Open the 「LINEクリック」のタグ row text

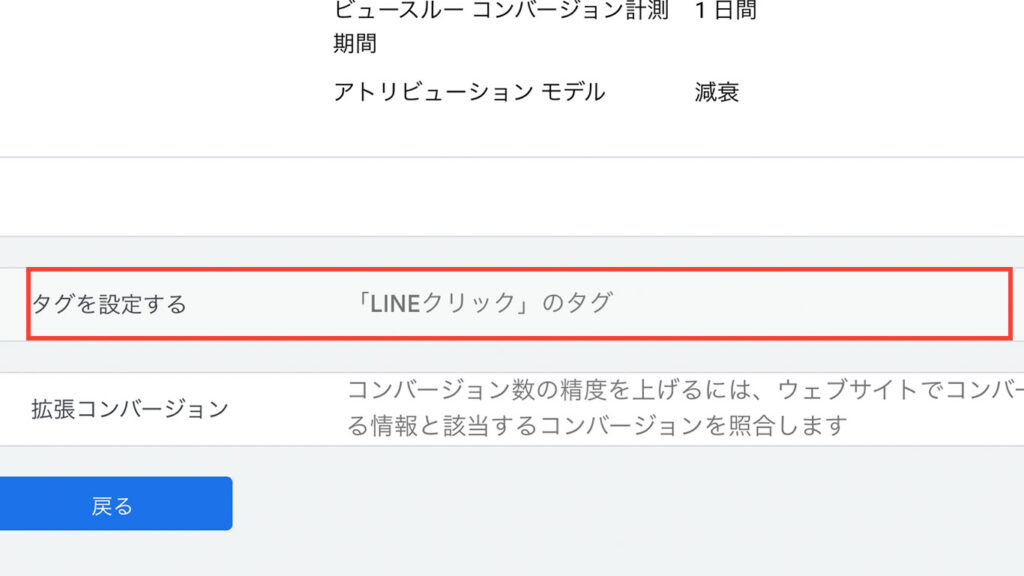pos(482,303)
